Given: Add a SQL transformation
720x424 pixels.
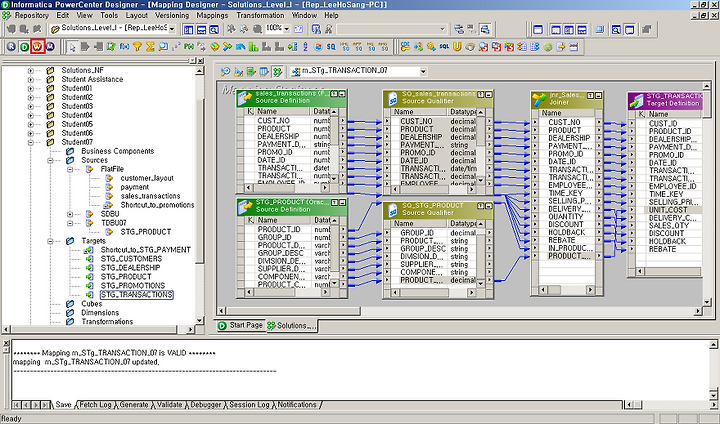Looking at the screenshot, I should coord(444,47).
